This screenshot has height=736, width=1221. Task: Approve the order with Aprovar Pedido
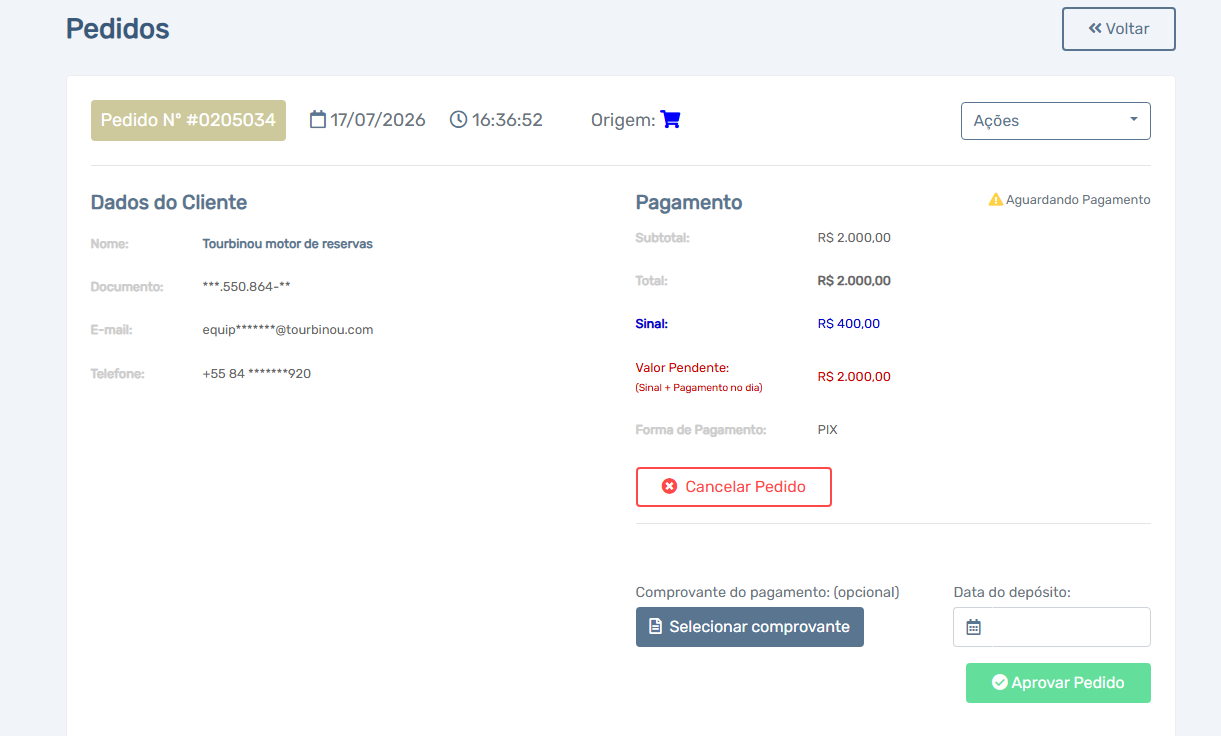[x=1058, y=683]
